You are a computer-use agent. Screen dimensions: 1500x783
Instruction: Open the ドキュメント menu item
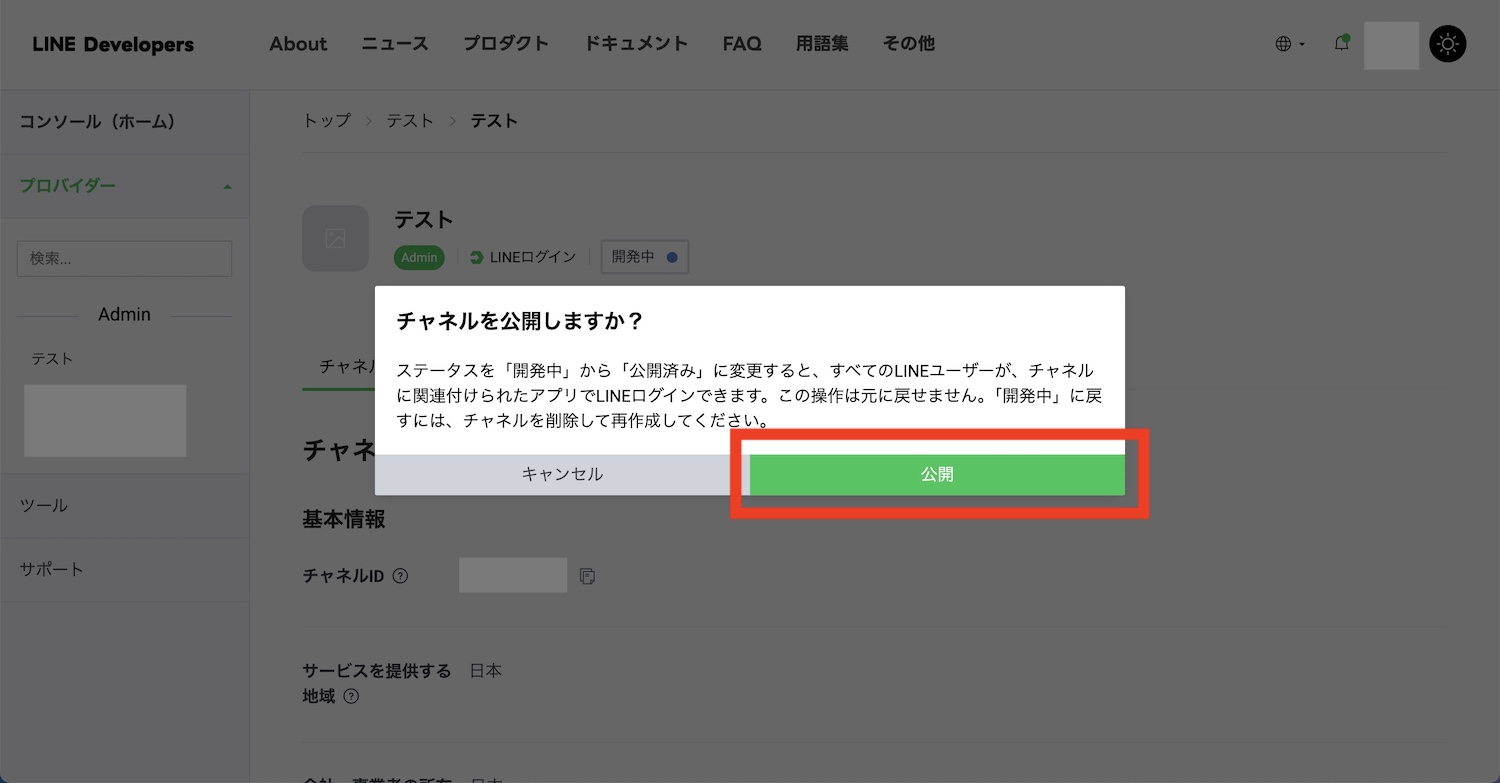pyautogui.click(x=636, y=44)
